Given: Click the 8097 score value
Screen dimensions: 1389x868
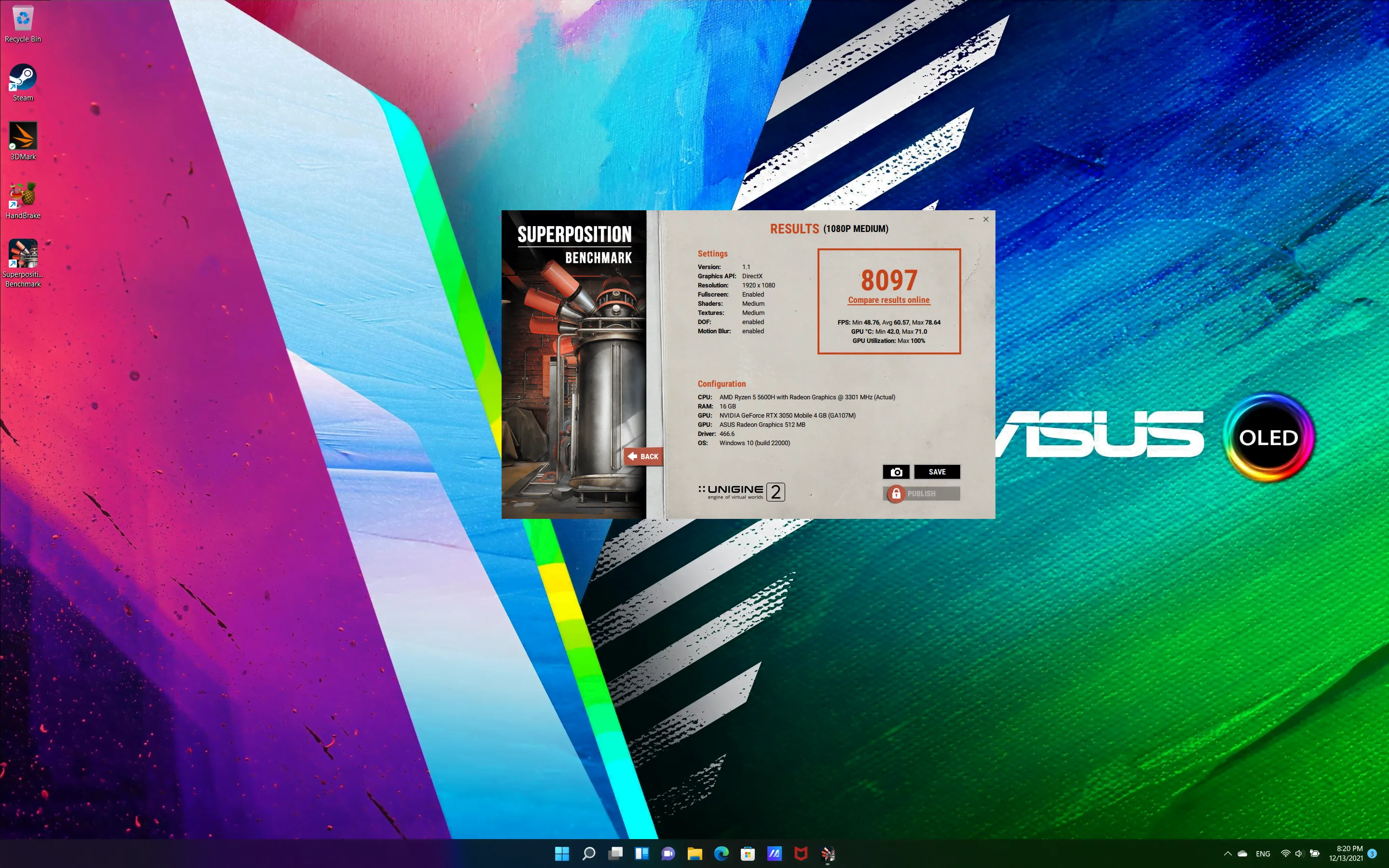Looking at the screenshot, I should [889, 280].
